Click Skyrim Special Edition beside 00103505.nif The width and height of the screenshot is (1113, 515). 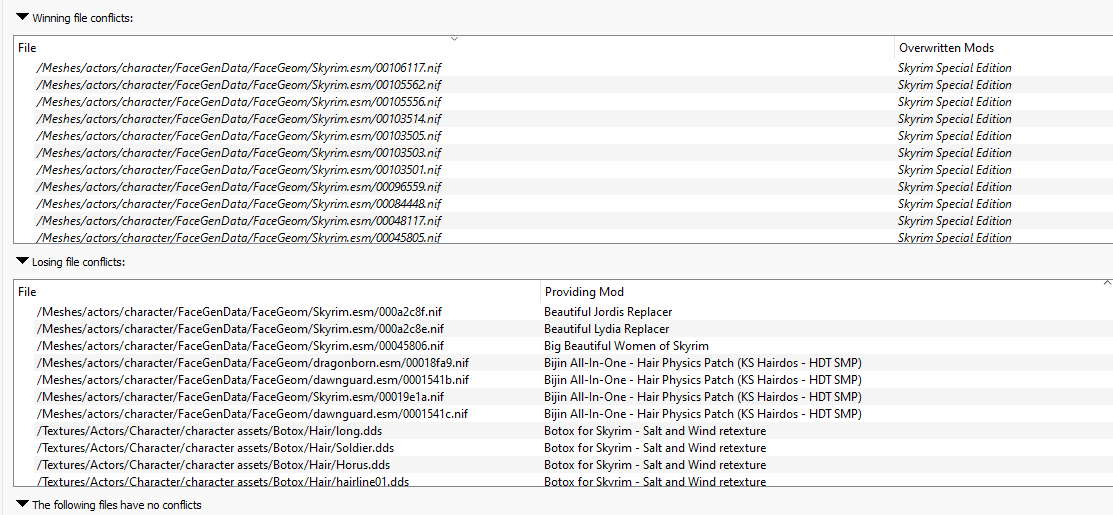click(955, 136)
